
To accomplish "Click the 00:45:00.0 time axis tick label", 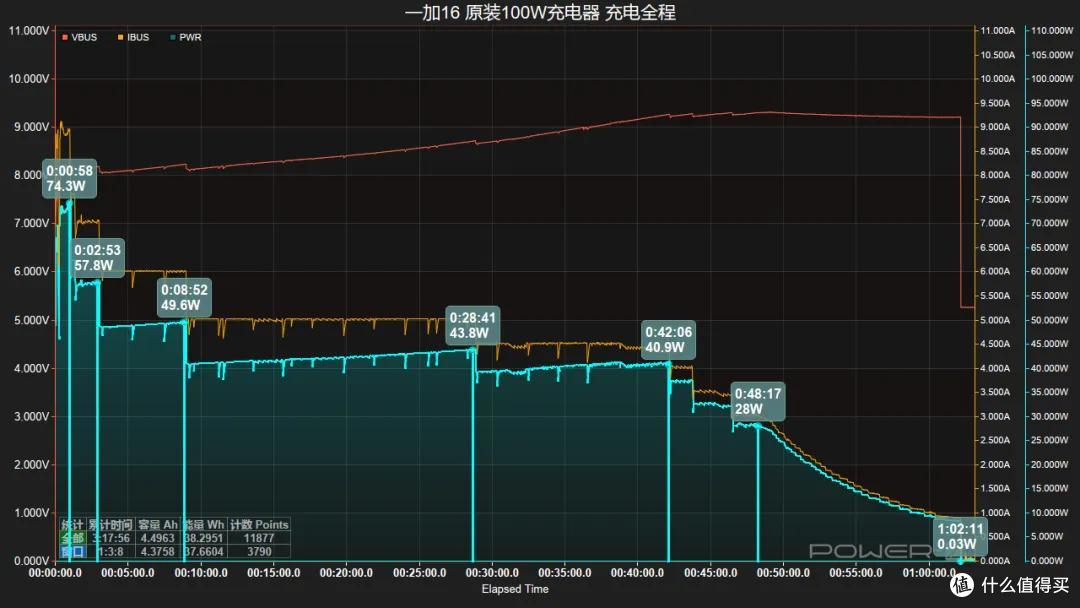I will [x=710, y=573].
